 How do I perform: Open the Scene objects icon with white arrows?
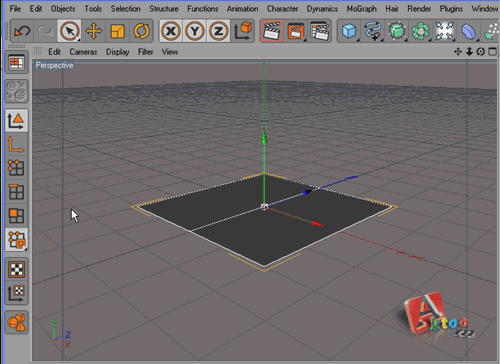(445, 31)
